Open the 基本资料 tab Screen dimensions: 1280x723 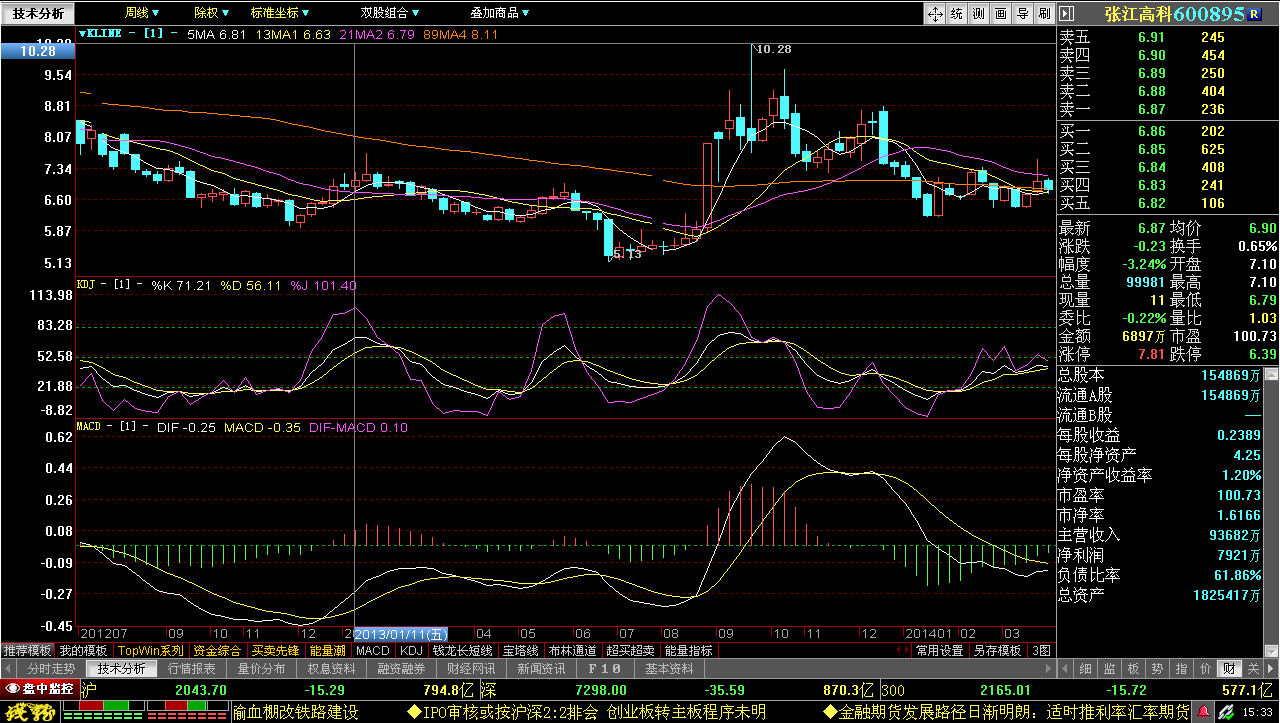669,669
